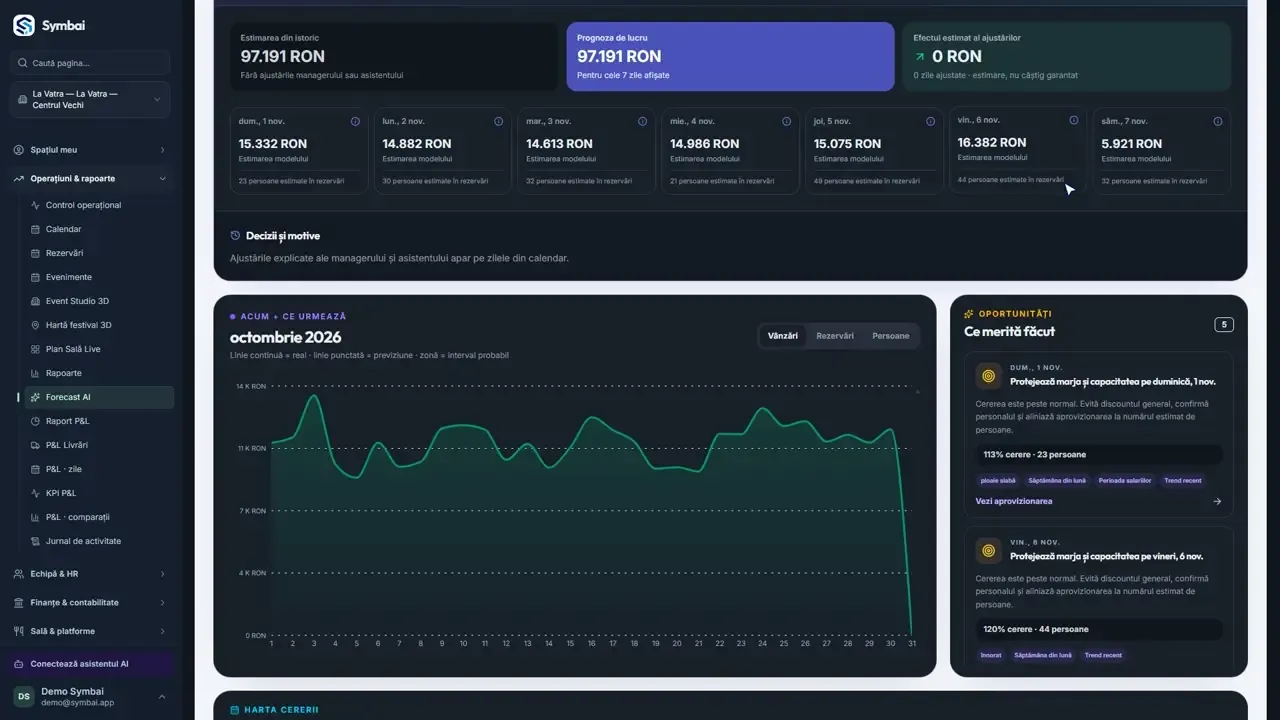Viewport: 1280px width, 720px height.
Task: Open the Demo Symbai account menu
Action: 90,696
